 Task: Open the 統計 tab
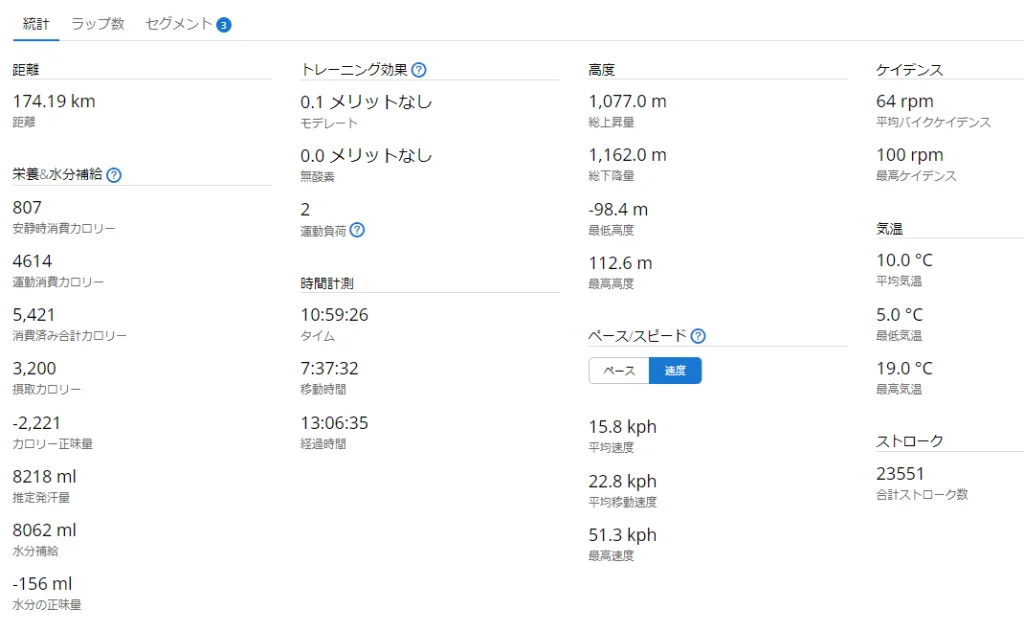click(x=36, y=23)
